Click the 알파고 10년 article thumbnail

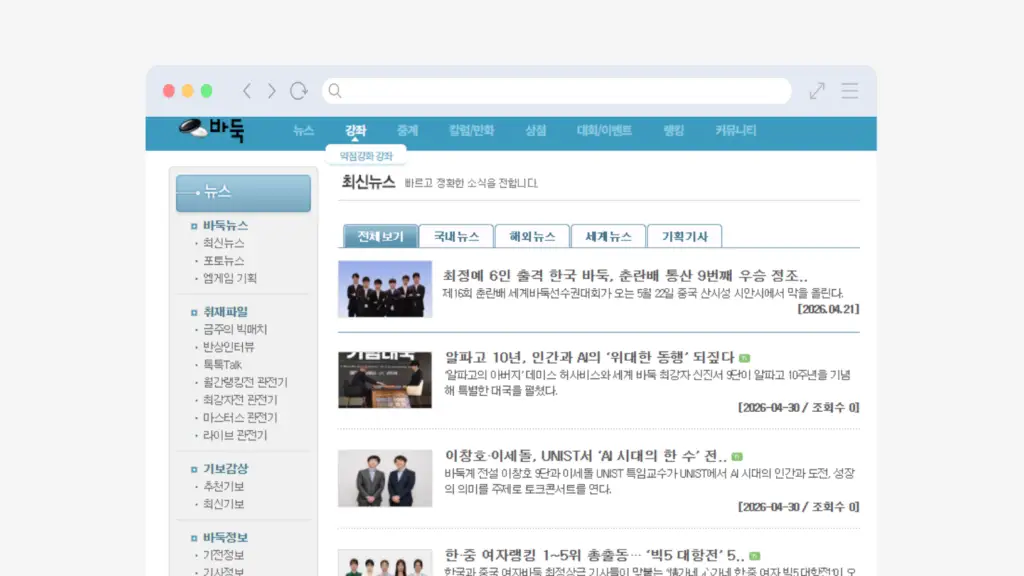[x=385, y=380]
